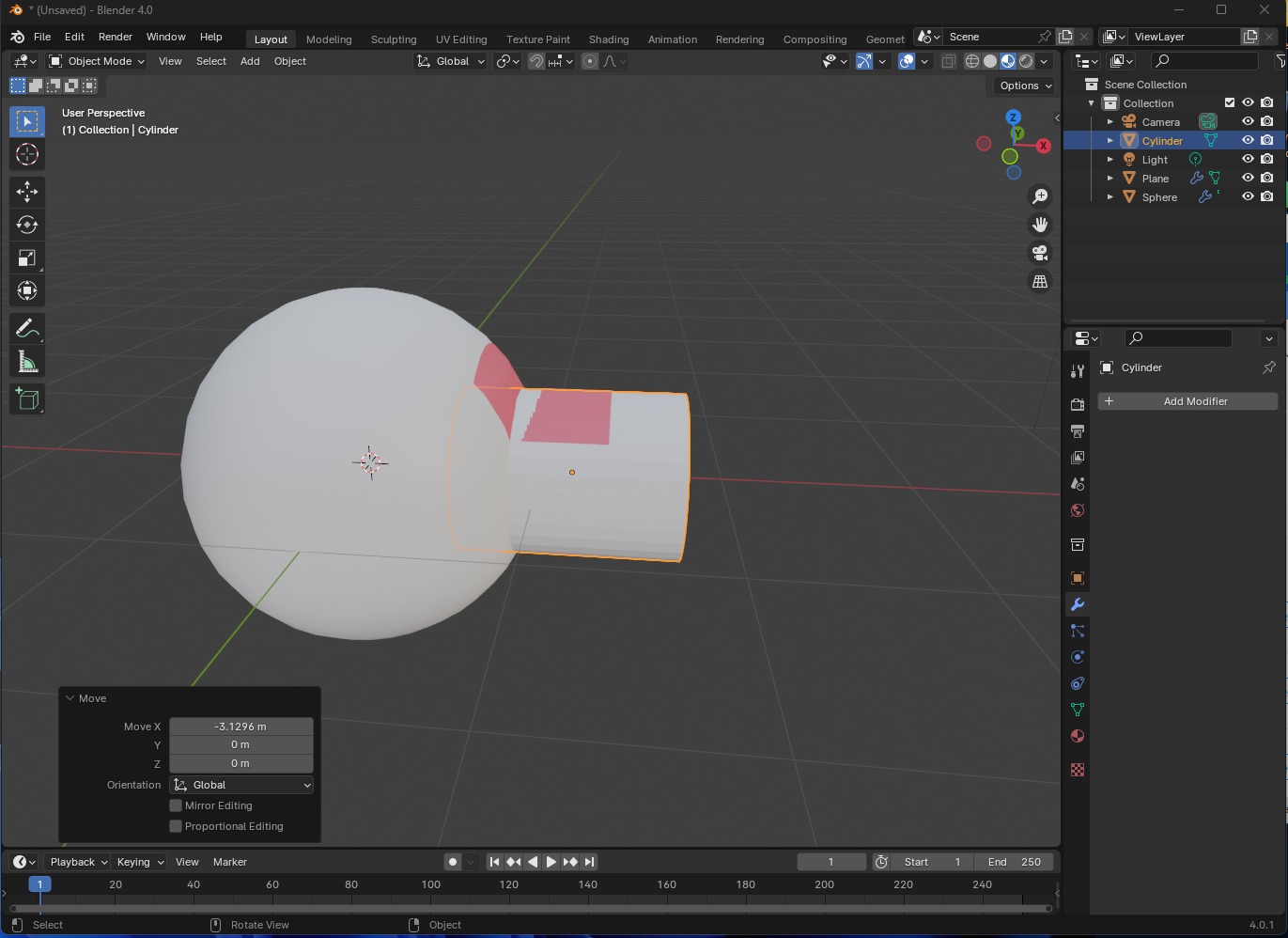Hide the Cylinder in viewport

click(x=1248, y=140)
